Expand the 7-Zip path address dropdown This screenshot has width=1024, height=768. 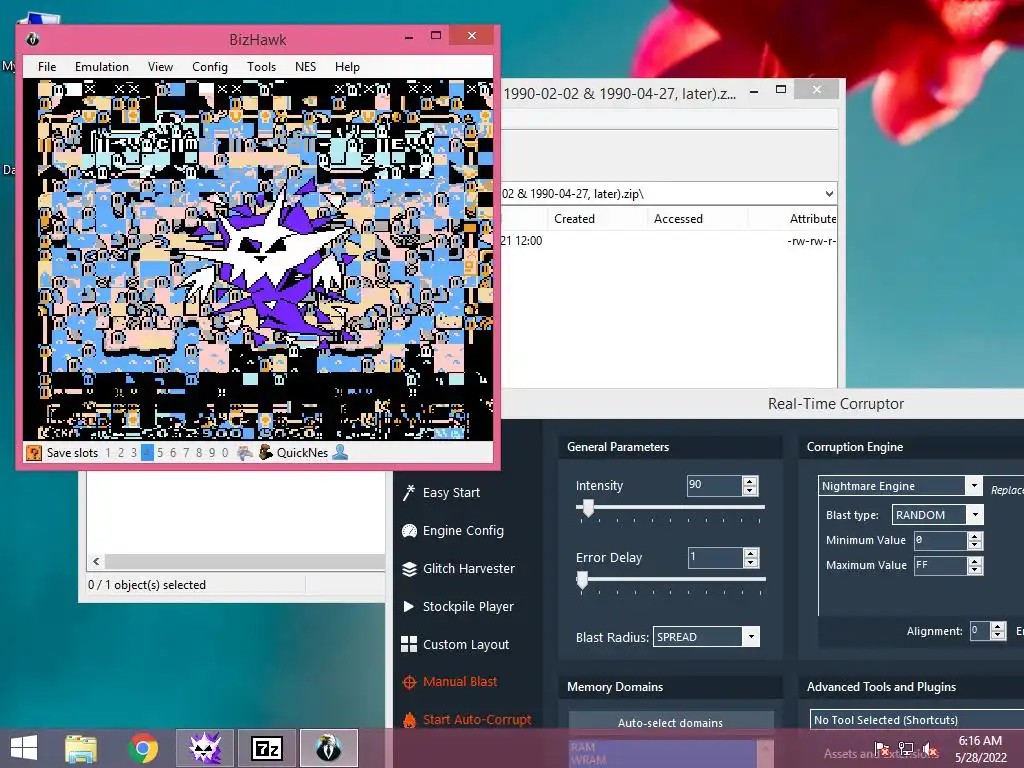coord(829,193)
